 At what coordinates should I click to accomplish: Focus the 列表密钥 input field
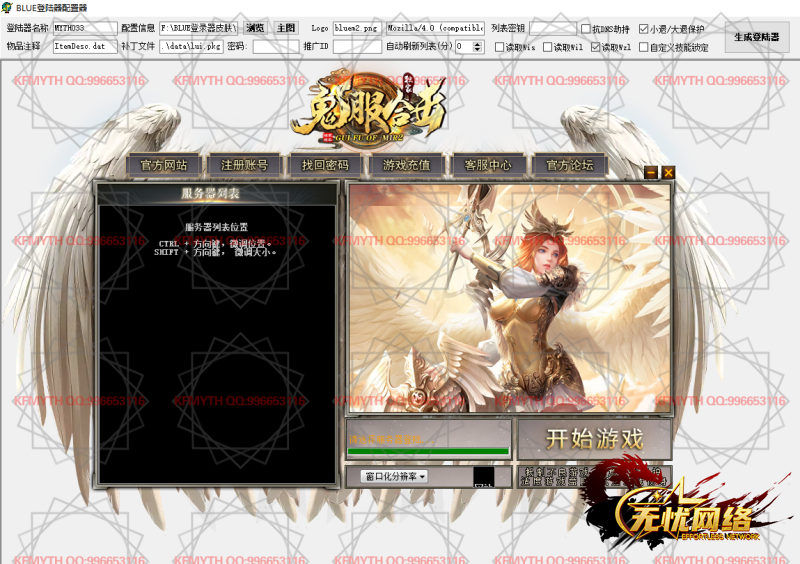(x=553, y=28)
